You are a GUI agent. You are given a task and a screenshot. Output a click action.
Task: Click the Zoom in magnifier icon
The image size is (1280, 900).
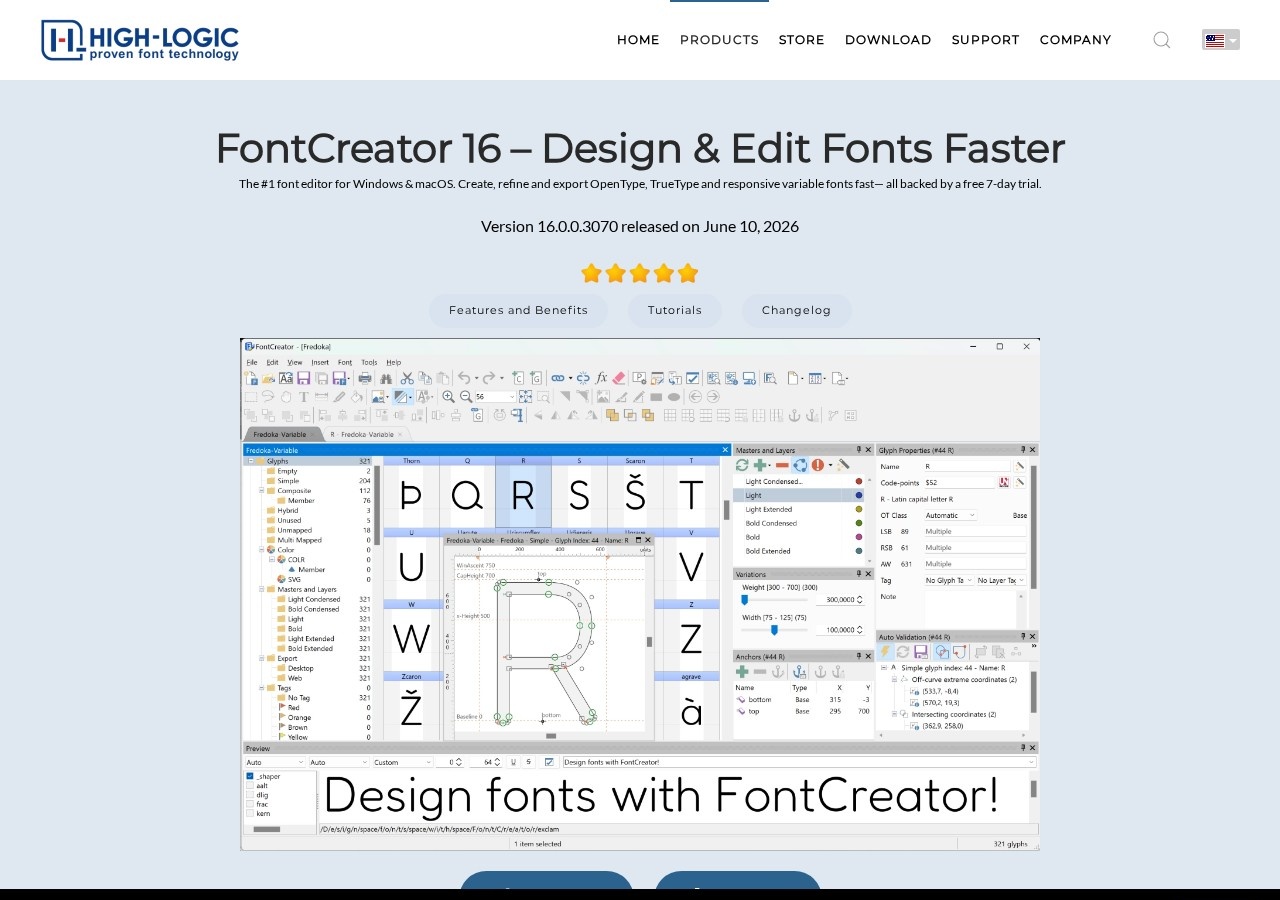tap(448, 396)
